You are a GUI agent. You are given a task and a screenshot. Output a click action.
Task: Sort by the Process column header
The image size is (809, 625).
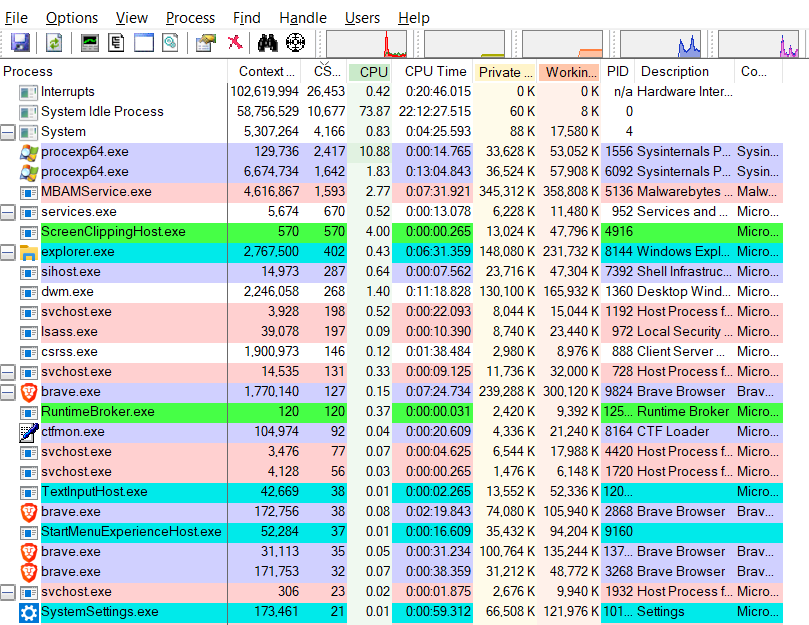(x=114, y=71)
